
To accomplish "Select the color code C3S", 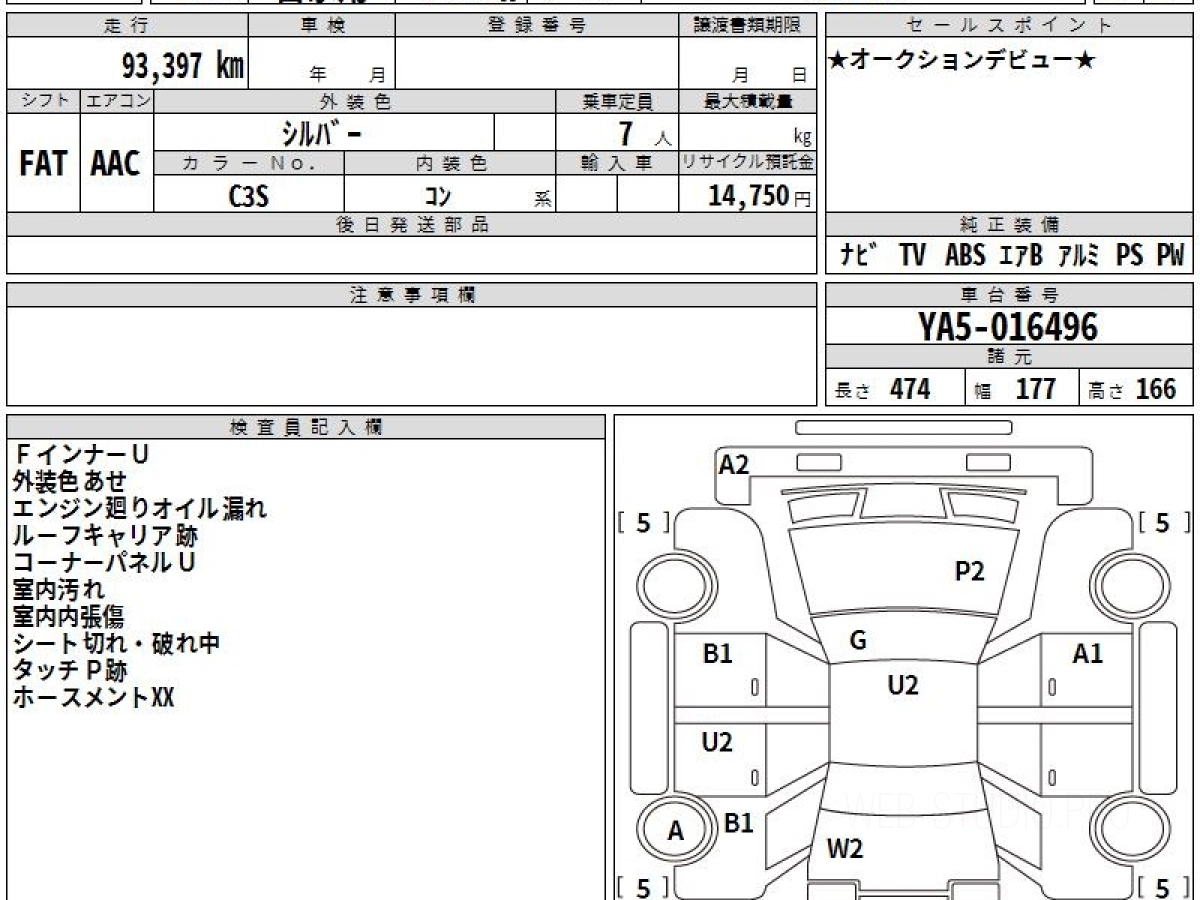I will coord(248,196).
